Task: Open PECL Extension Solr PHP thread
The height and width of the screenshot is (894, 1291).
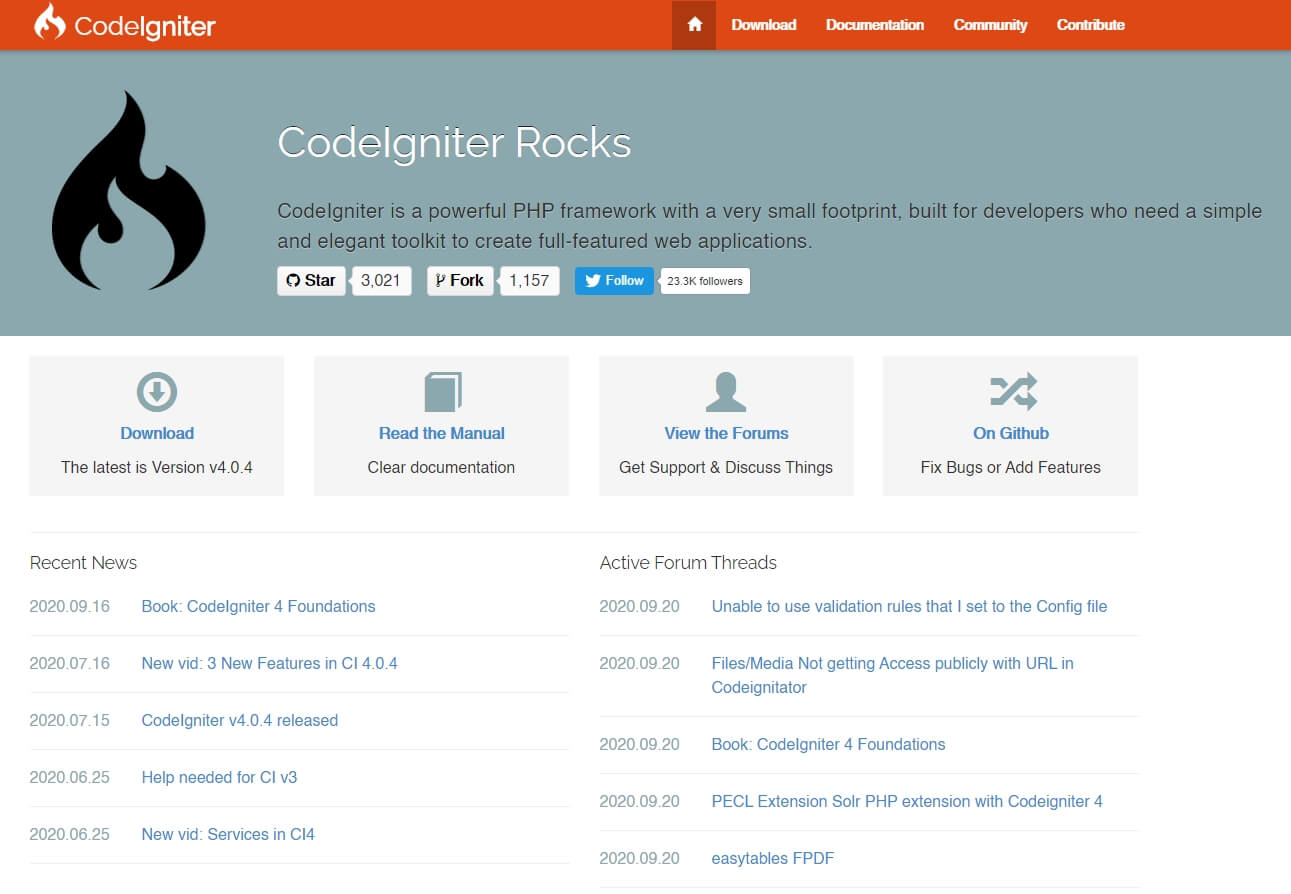Action: coord(907,801)
